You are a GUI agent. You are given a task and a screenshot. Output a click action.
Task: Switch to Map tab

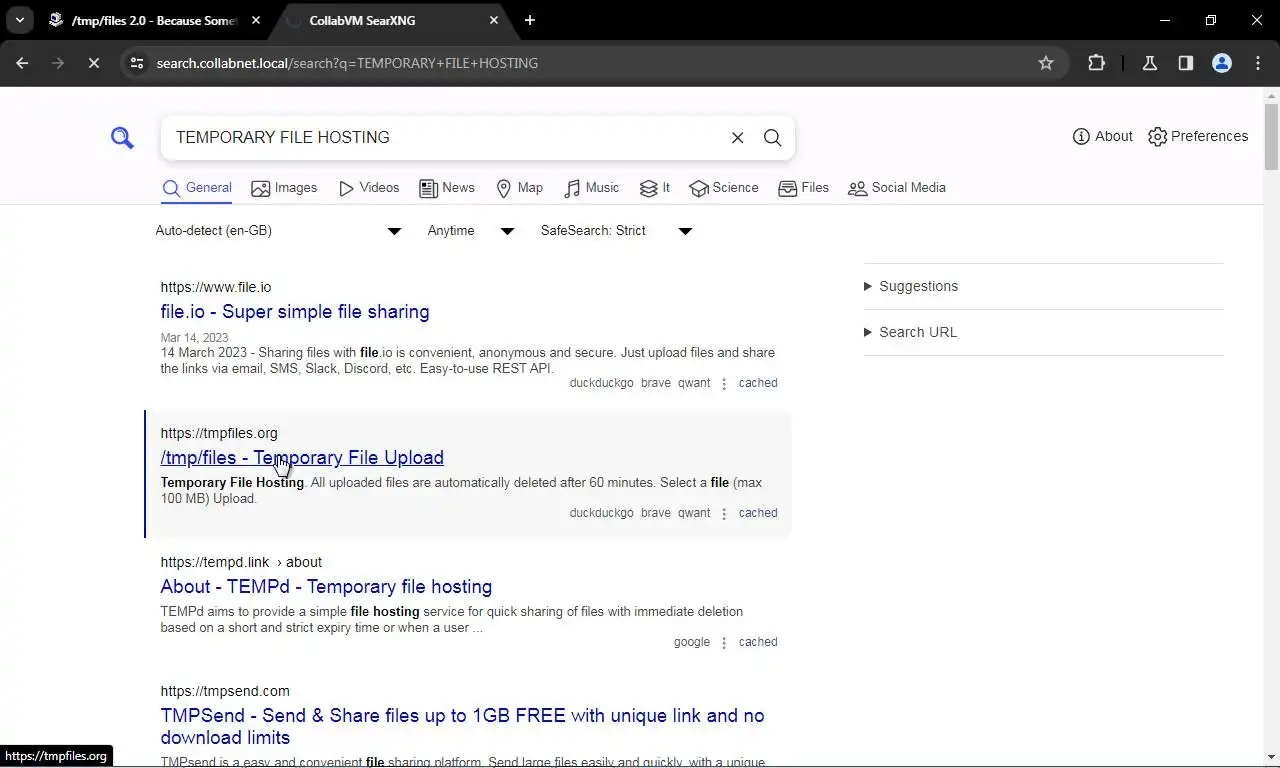tap(519, 188)
